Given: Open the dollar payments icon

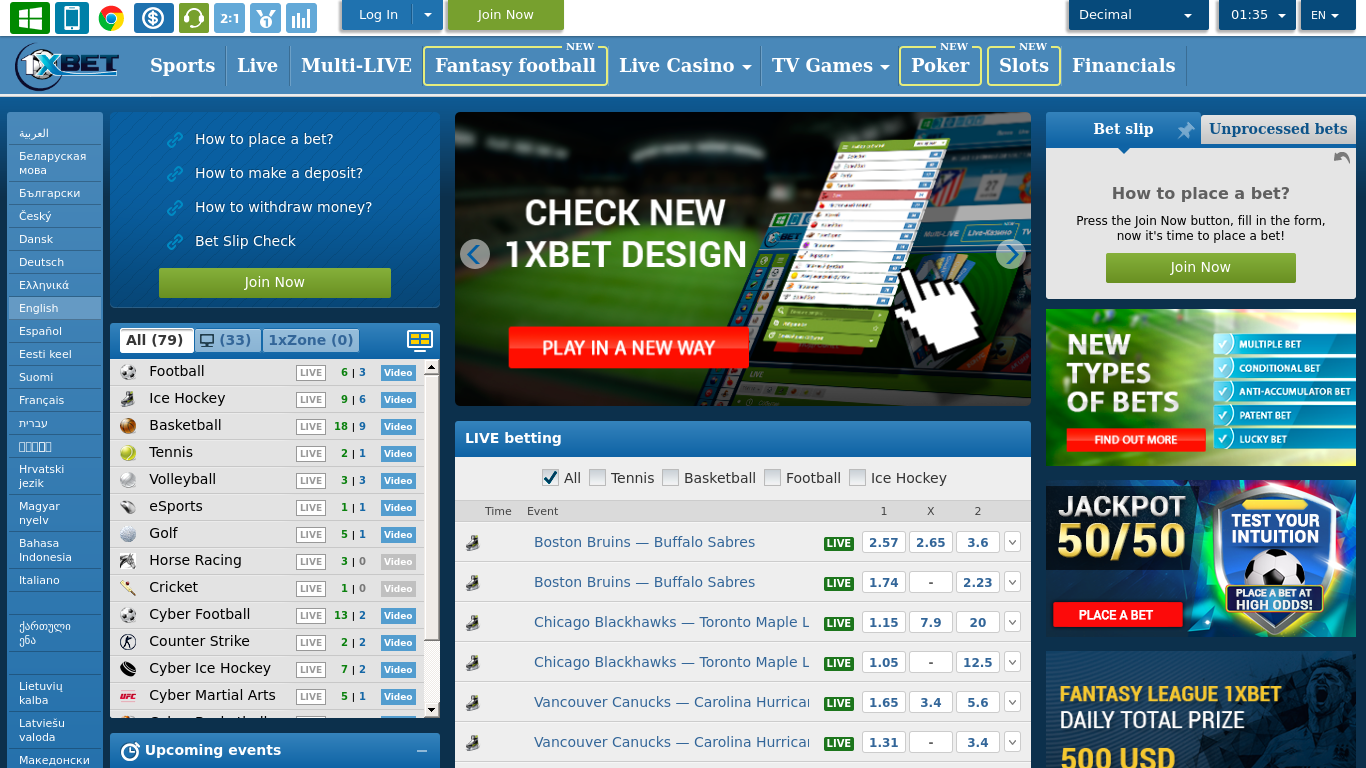Looking at the screenshot, I should [x=152, y=17].
